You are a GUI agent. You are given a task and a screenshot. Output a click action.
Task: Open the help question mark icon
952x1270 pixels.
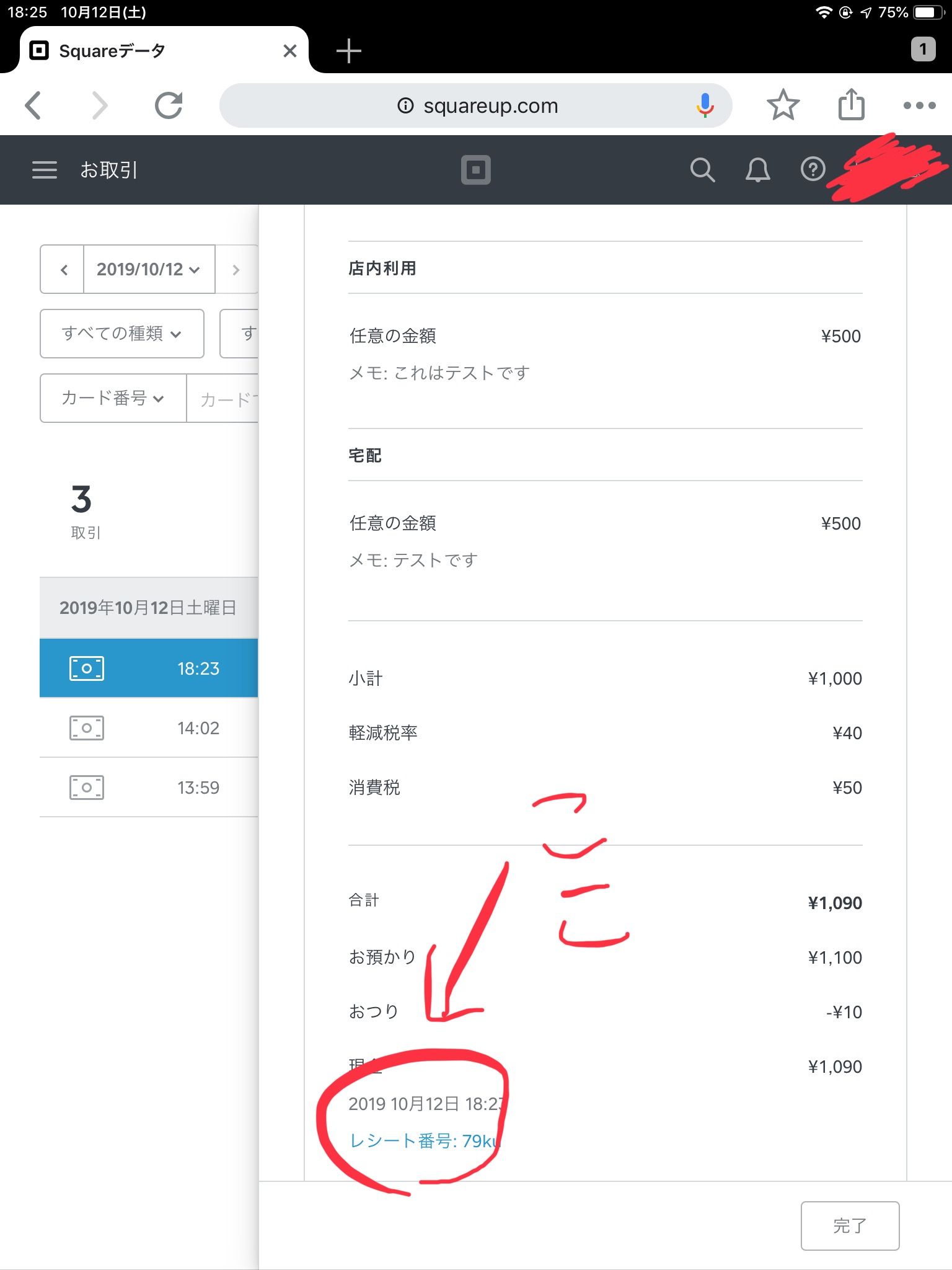coord(813,169)
